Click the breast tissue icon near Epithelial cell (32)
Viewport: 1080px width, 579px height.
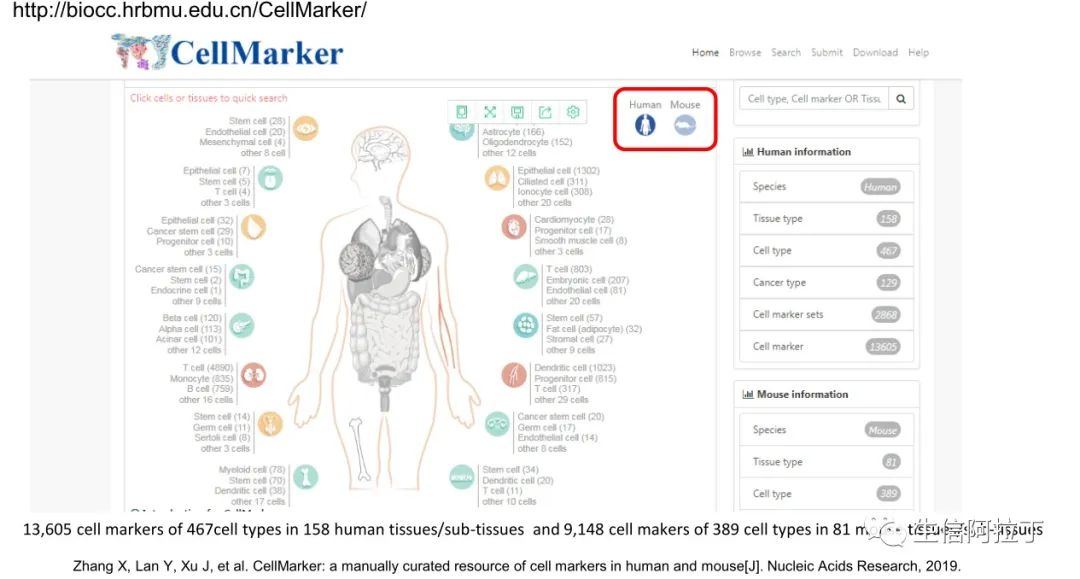tap(253, 227)
